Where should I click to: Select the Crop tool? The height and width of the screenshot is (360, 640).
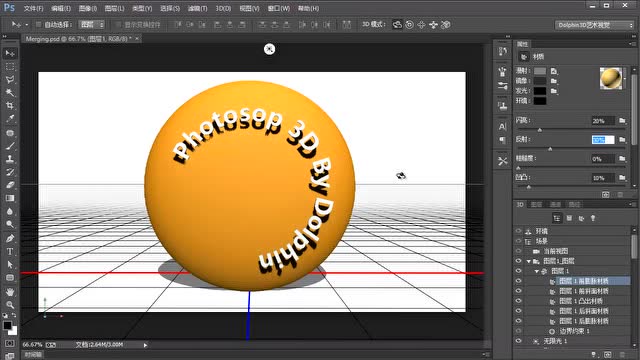tap(10, 106)
